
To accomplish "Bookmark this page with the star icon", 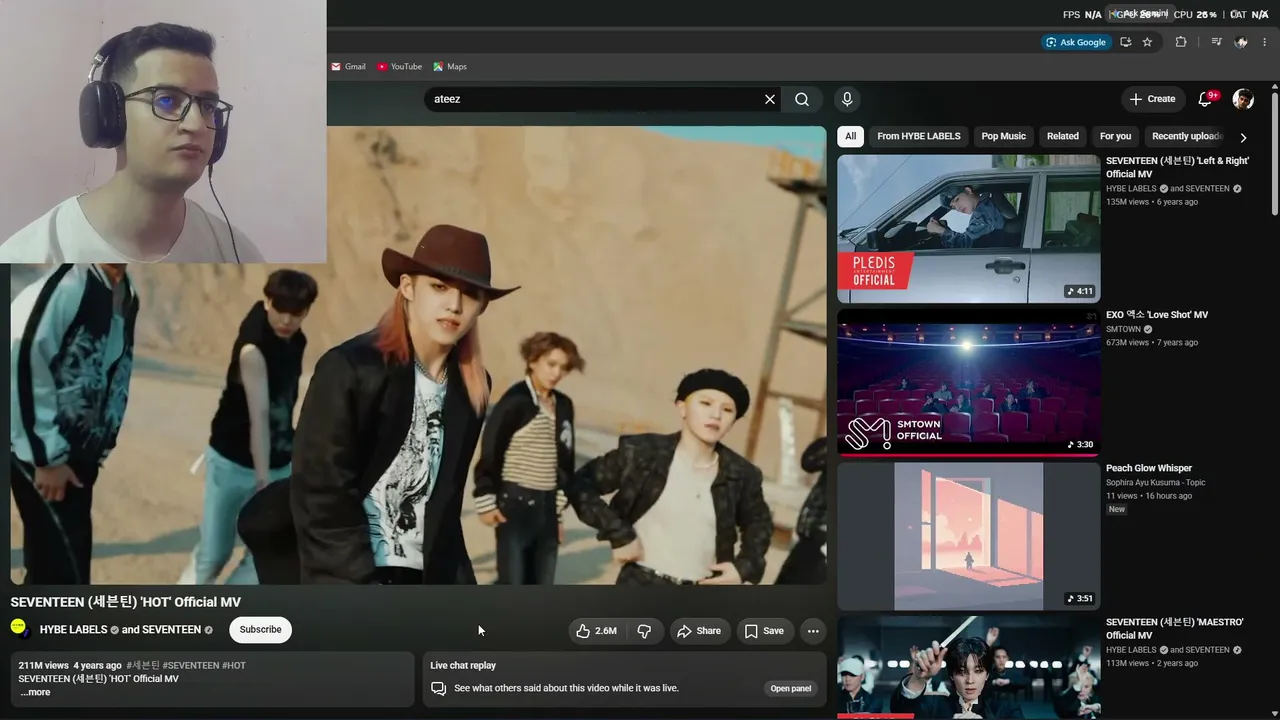I will [1147, 42].
